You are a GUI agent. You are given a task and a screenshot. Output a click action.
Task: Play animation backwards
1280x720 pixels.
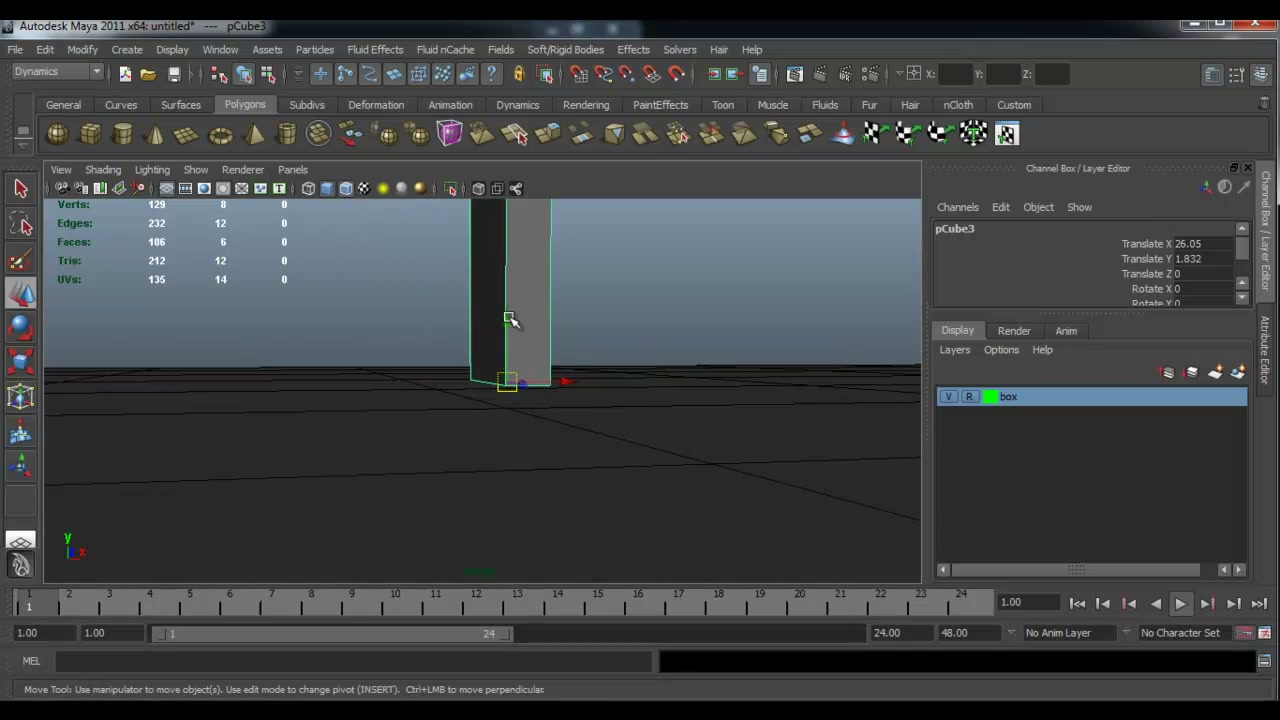tap(1155, 604)
